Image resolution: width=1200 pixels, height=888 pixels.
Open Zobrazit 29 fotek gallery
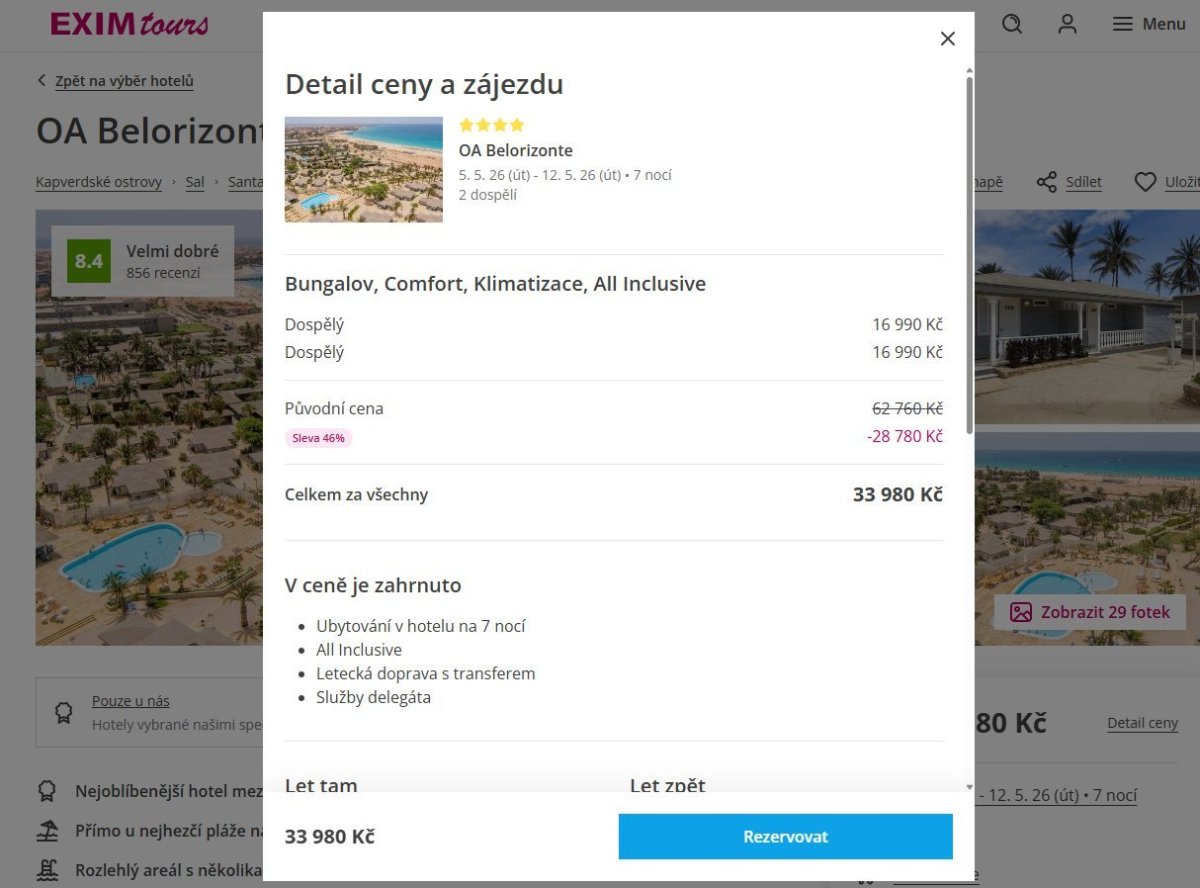[x=1090, y=612]
